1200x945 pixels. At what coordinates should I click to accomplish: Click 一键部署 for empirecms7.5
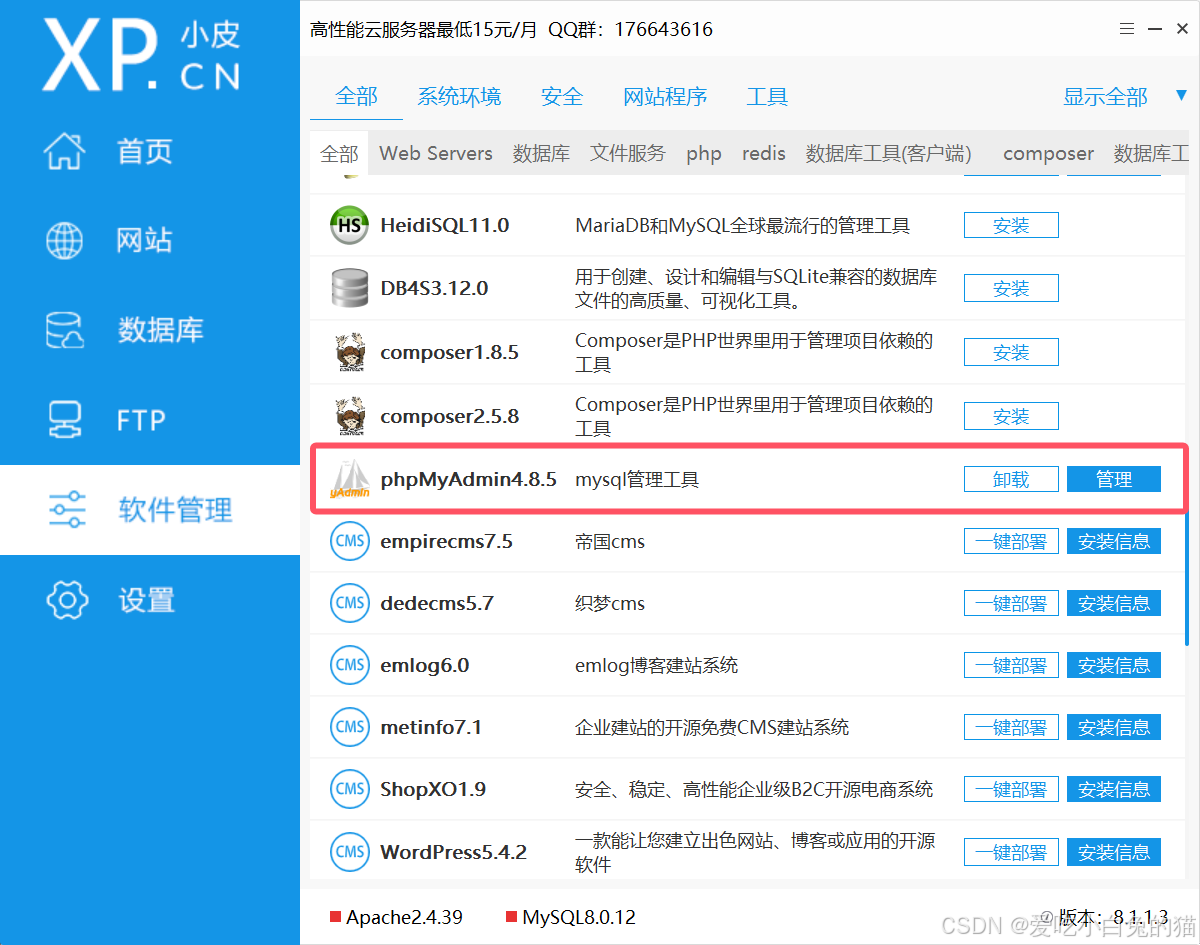point(1011,542)
